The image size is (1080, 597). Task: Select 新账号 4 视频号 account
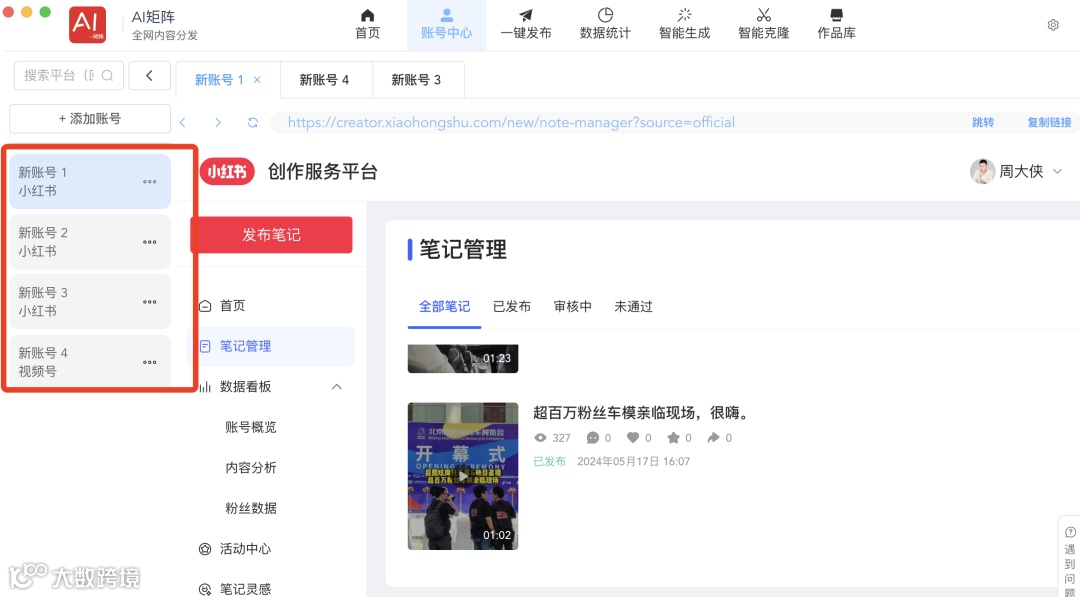click(90, 362)
